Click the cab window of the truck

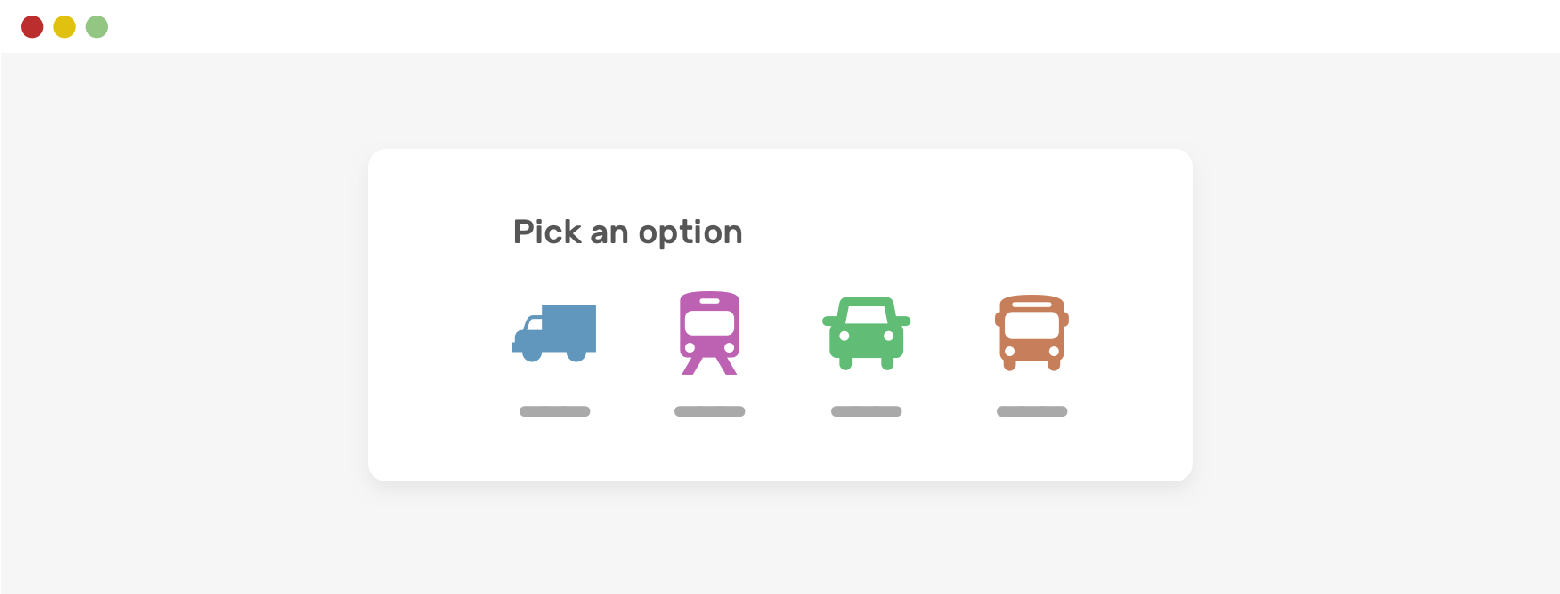[x=535, y=323]
